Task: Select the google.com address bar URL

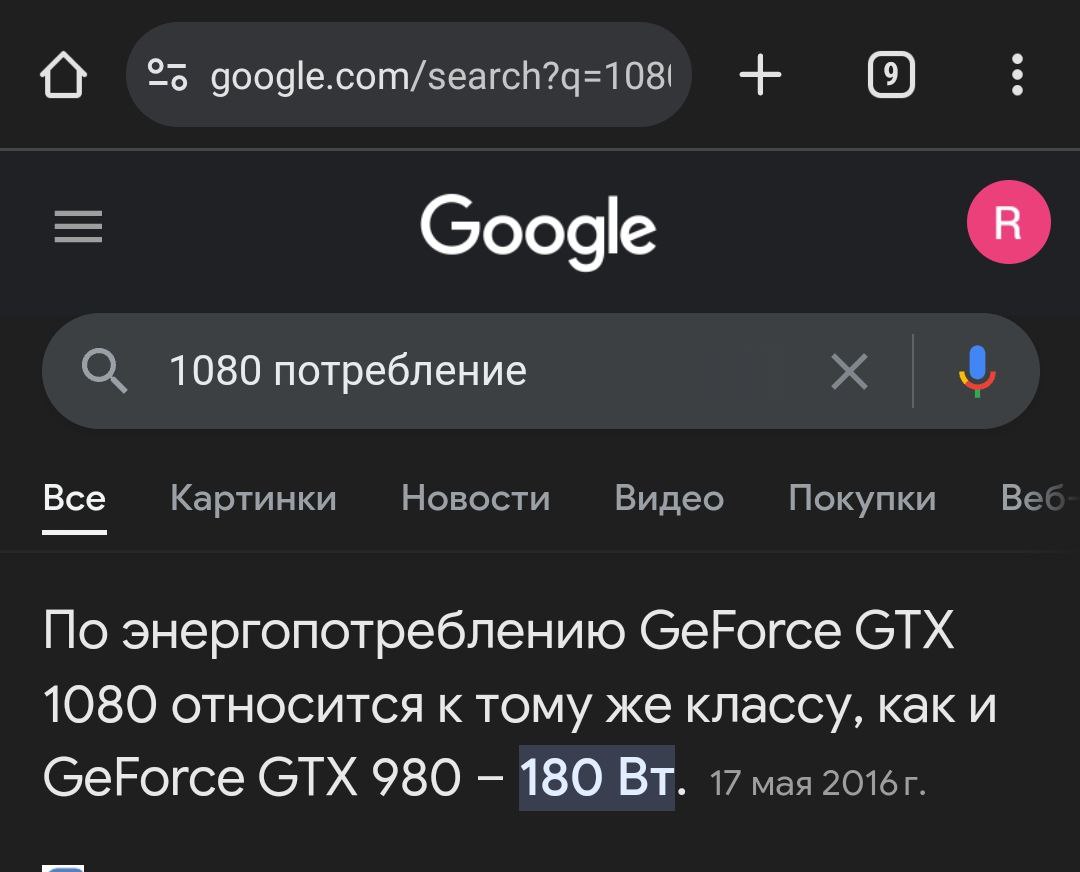Action: click(x=441, y=75)
